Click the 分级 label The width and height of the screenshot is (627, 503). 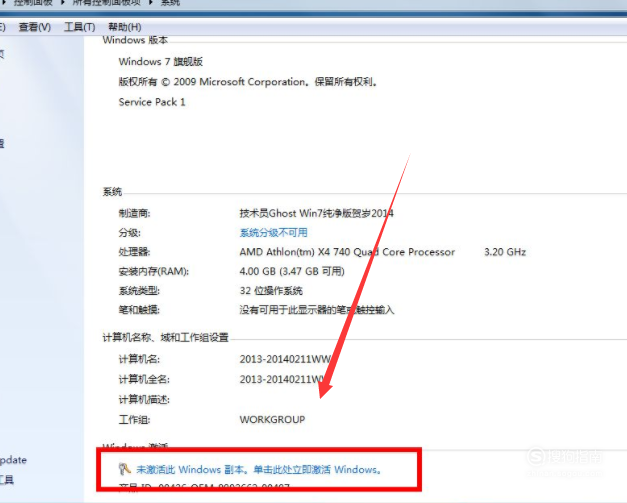(x=130, y=233)
